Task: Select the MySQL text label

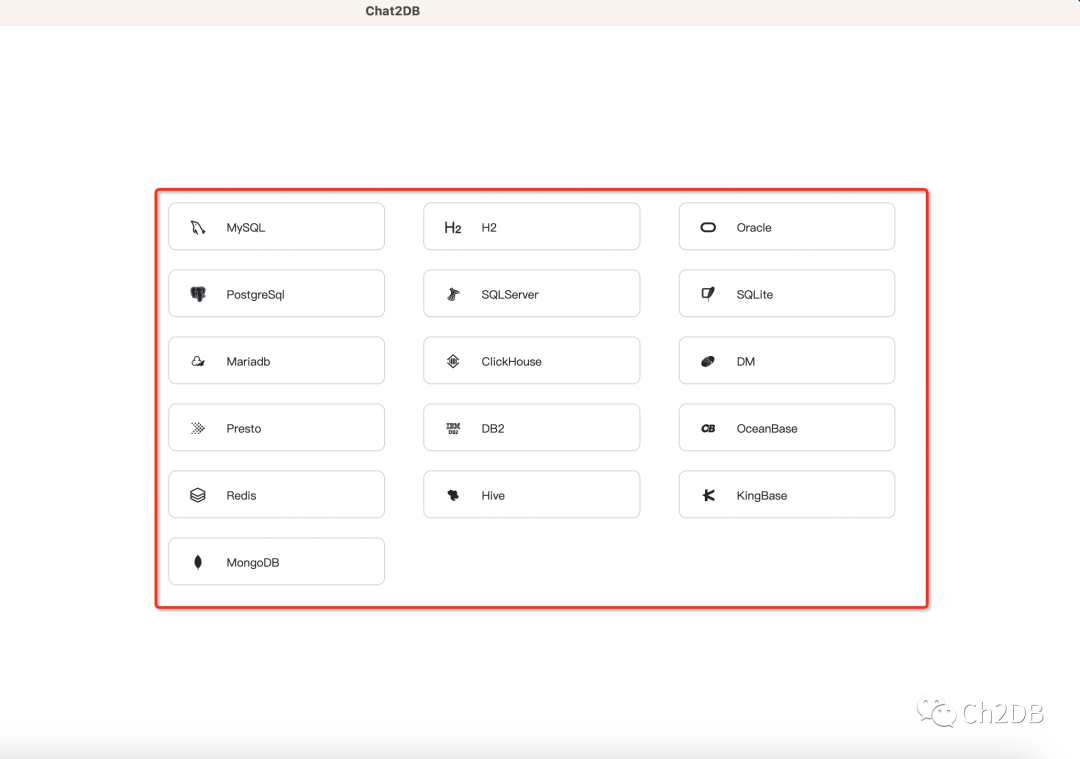Action: point(245,228)
